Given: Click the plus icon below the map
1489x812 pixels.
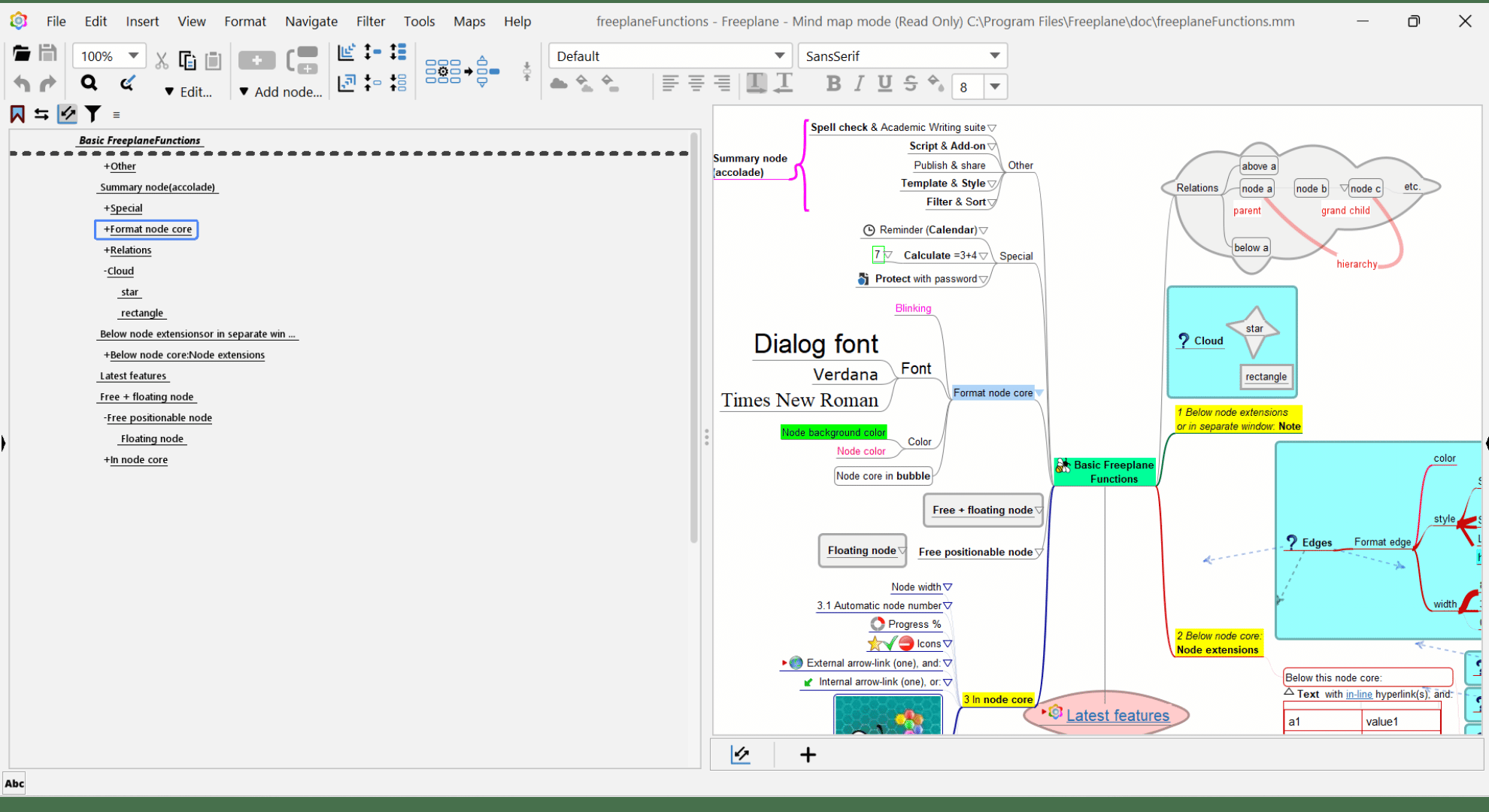Looking at the screenshot, I should pos(808,754).
